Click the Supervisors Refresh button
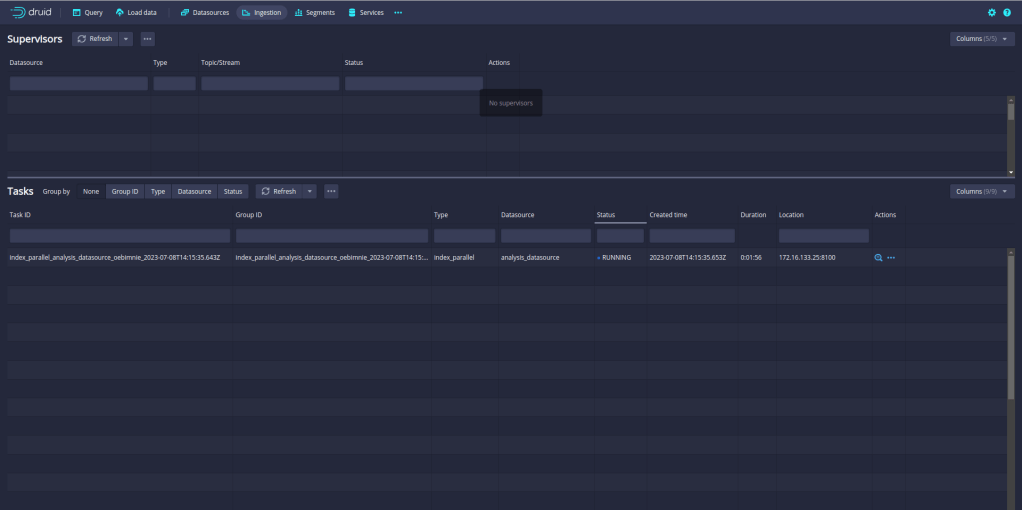Image resolution: width=1022 pixels, height=510 pixels. pos(95,39)
